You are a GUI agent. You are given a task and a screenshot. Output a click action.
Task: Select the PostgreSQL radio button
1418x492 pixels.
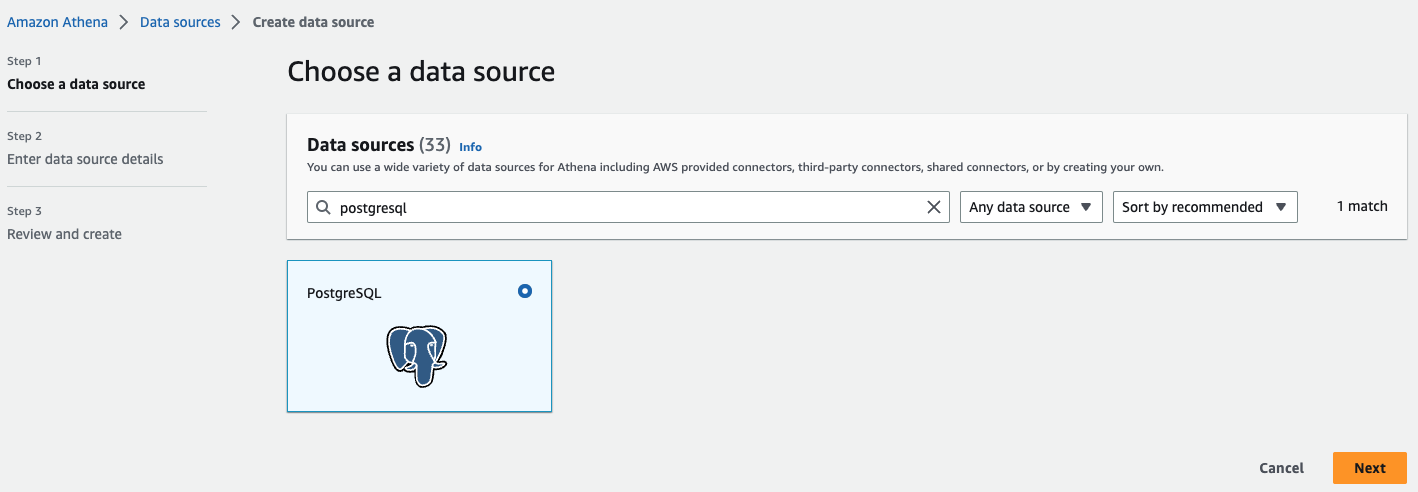(x=525, y=291)
